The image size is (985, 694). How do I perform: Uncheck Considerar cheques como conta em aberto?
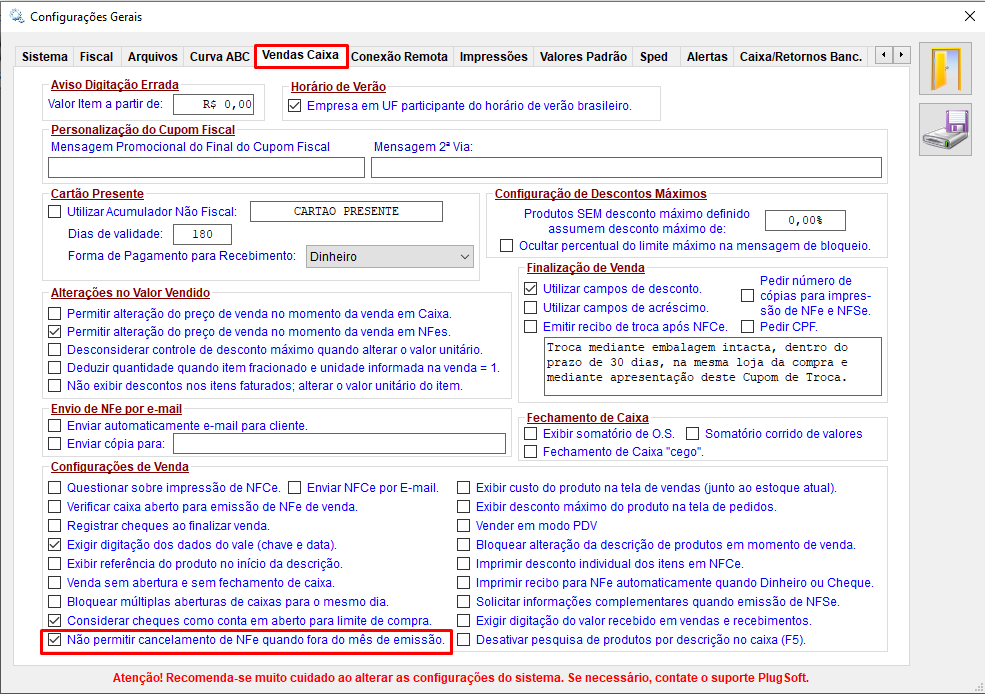click(55, 621)
